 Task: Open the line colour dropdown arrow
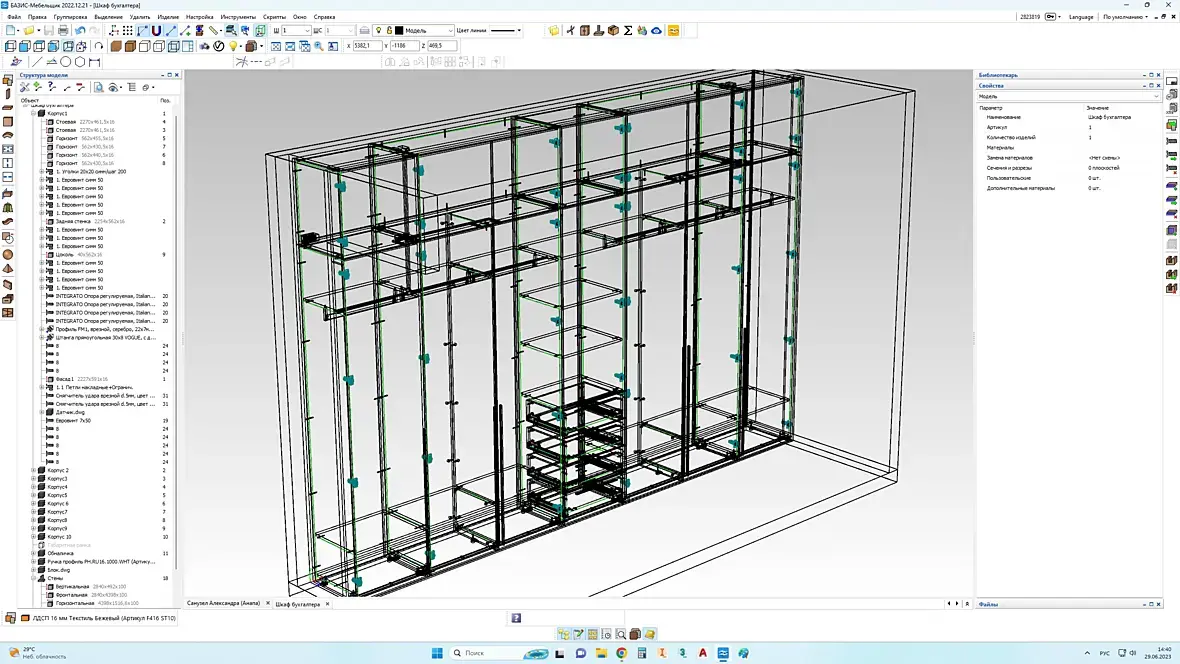click(519, 30)
